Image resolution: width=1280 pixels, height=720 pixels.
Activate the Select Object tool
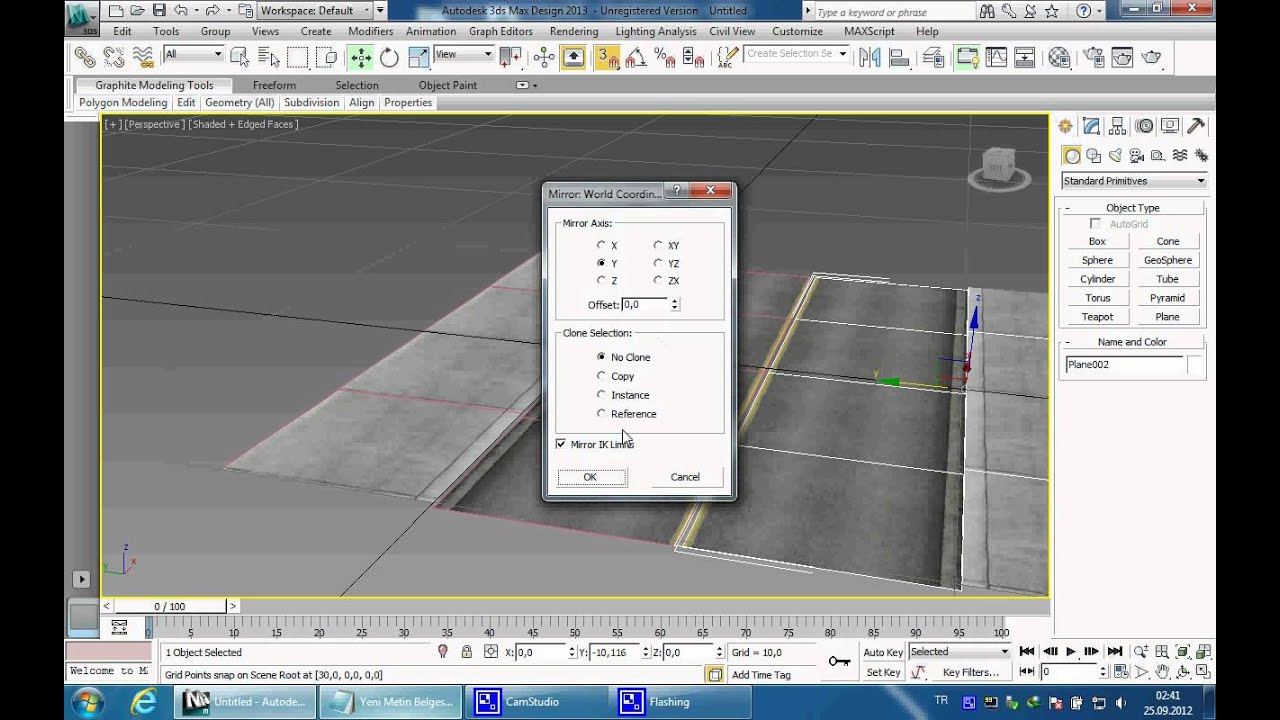[x=240, y=57]
